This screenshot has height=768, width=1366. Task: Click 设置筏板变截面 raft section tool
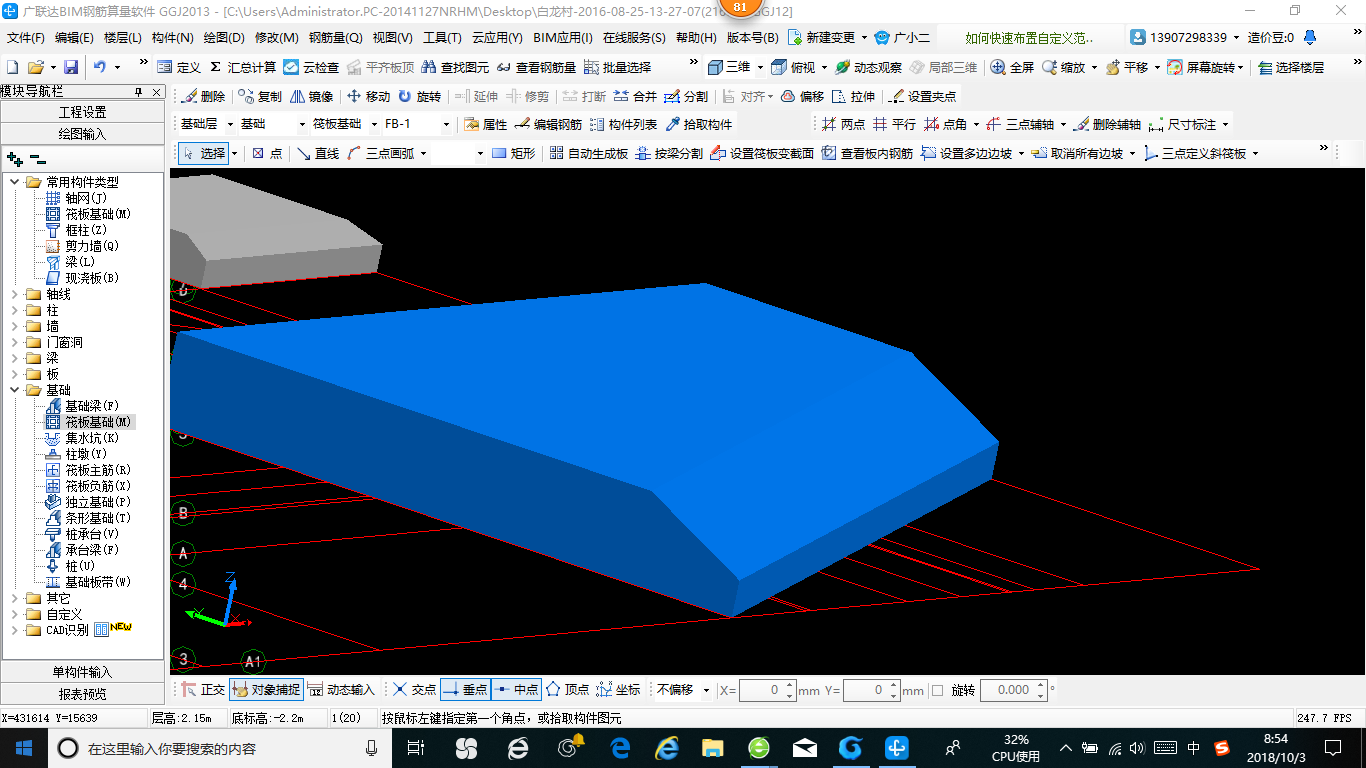click(x=762, y=153)
